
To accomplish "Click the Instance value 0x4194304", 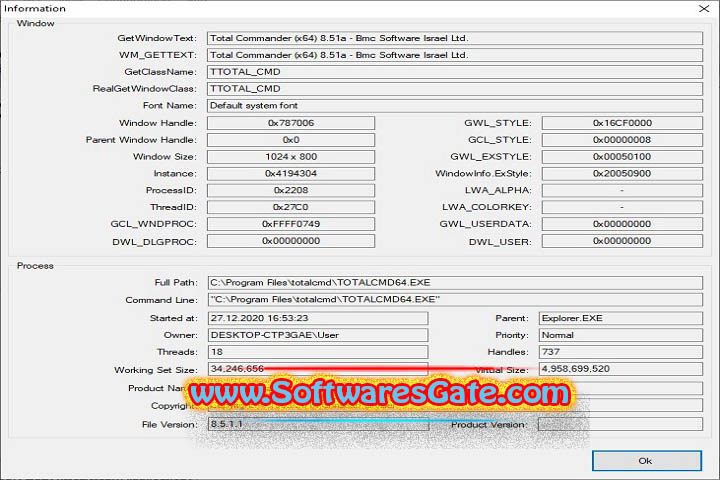I will pos(291,174).
